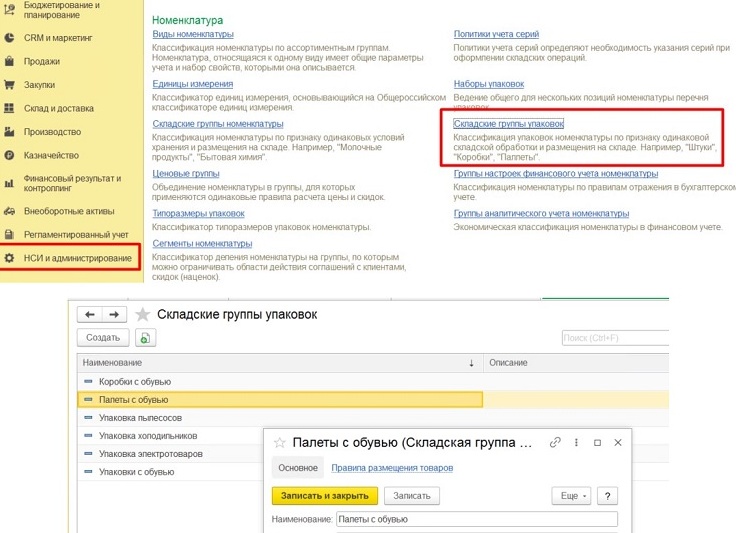Open Ценовые группы link
This screenshot has height=533, width=736.
(186, 174)
